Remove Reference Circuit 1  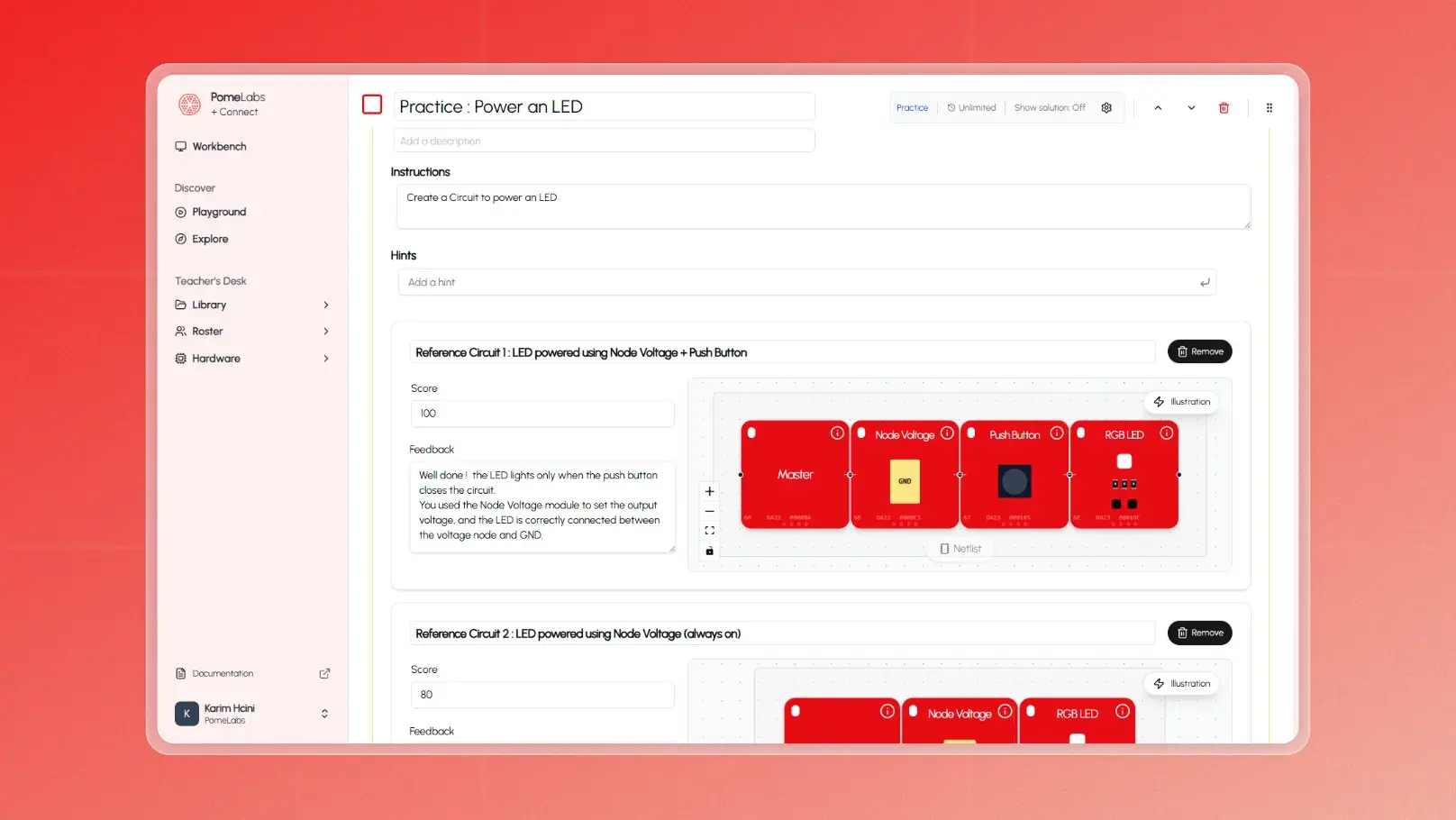pos(1200,351)
